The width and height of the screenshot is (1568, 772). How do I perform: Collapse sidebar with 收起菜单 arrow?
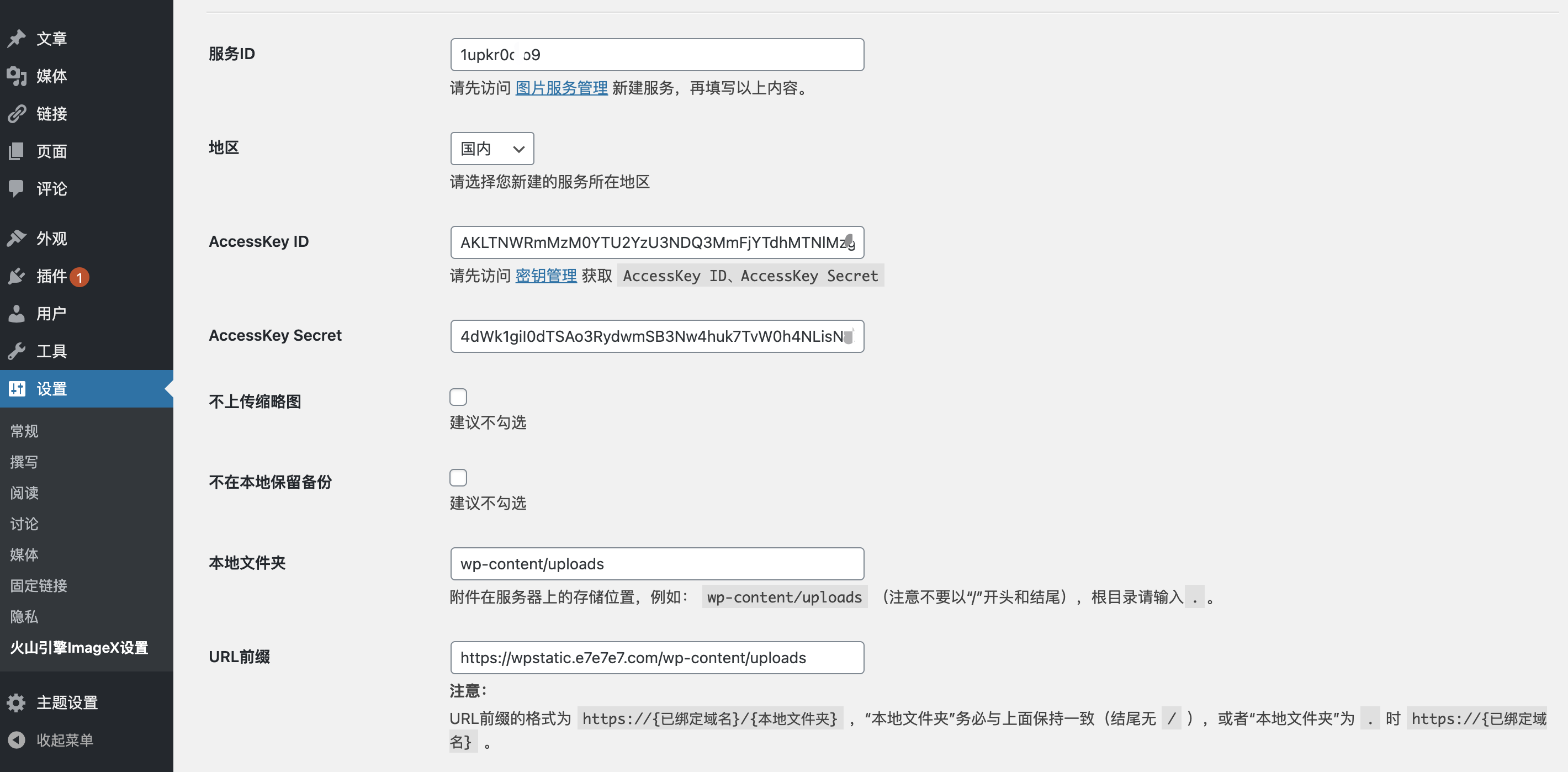[x=17, y=741]
